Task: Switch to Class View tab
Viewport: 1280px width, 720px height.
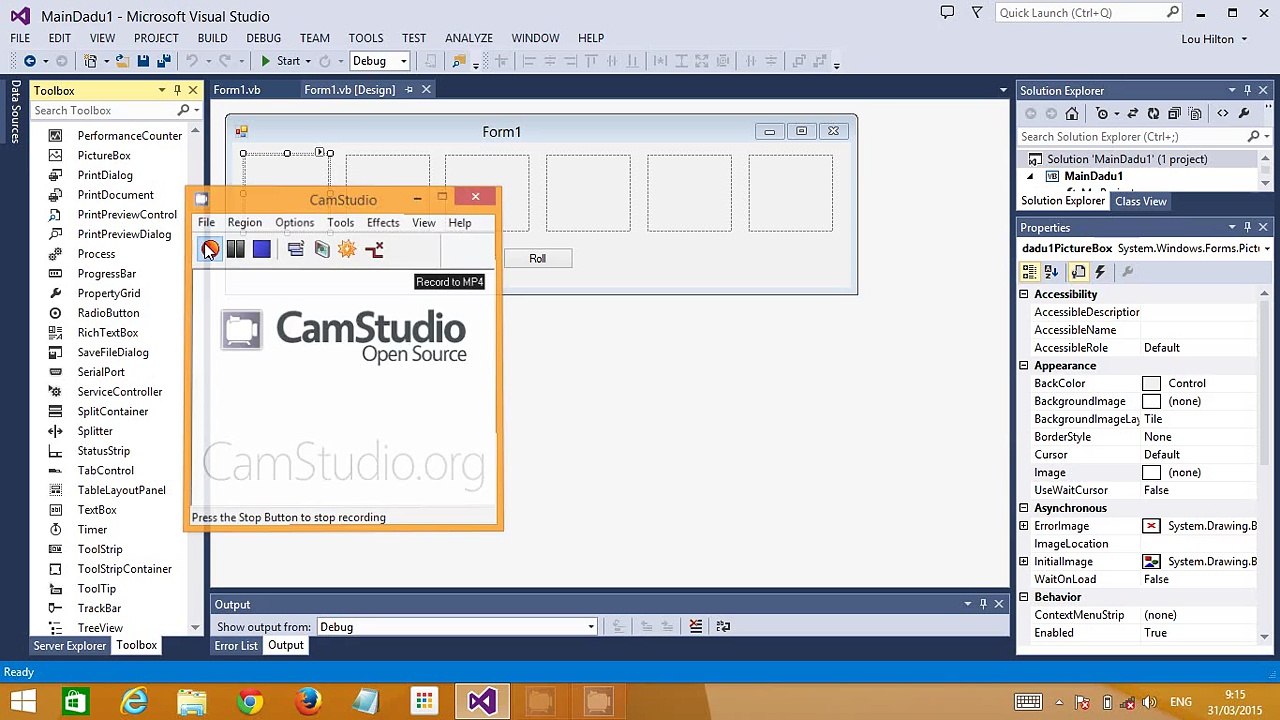Action: [1140, 201]
